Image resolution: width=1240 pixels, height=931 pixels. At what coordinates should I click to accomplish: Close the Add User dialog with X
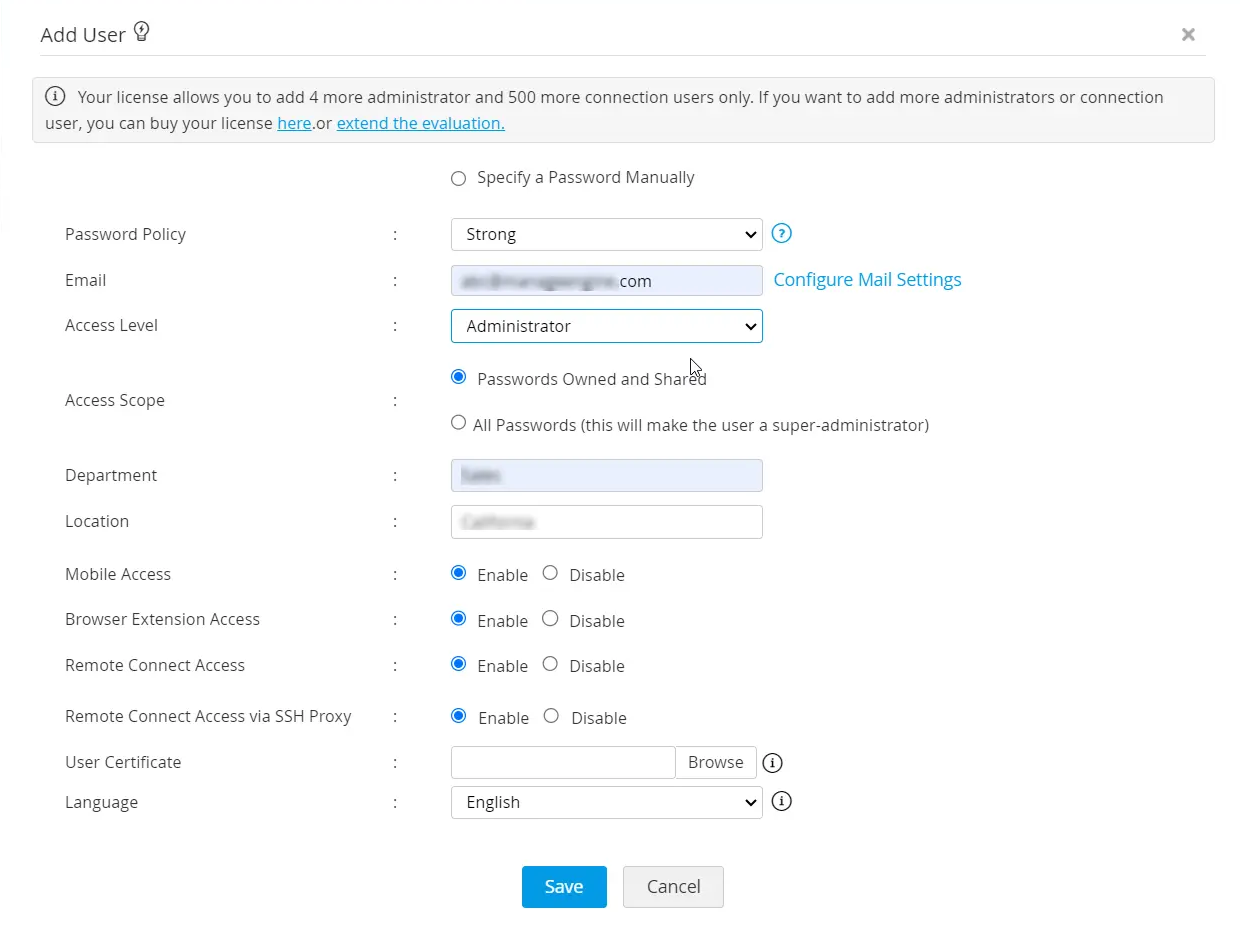click(x=1188, y=35)
